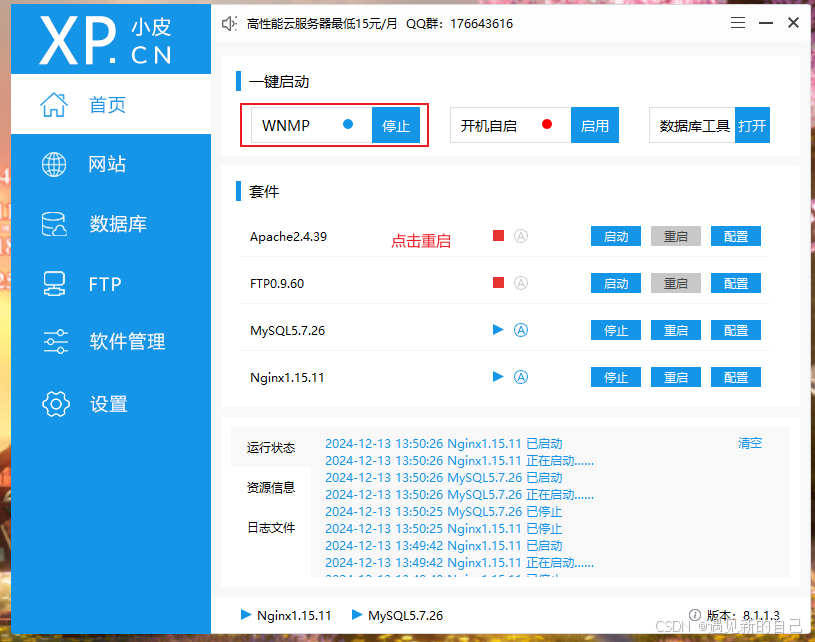The height and width of the screenshot is (642, 815).
Task: Open the 首页 home icon in sidebar
Action: pyautogui.click(x=53, y=103)
